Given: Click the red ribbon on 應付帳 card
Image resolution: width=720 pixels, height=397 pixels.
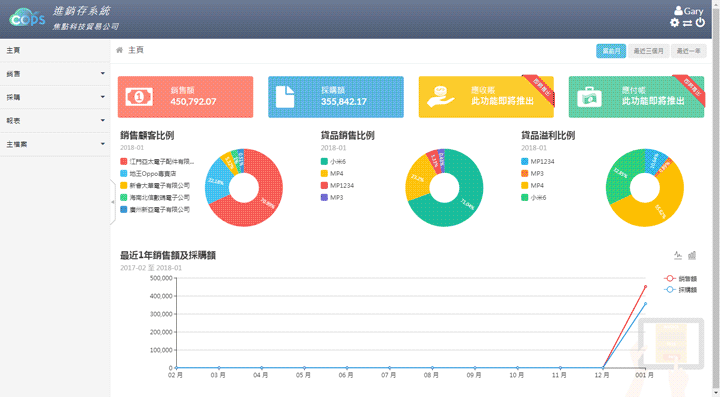Looking at the screenshot, I should (x=689, y=89).
